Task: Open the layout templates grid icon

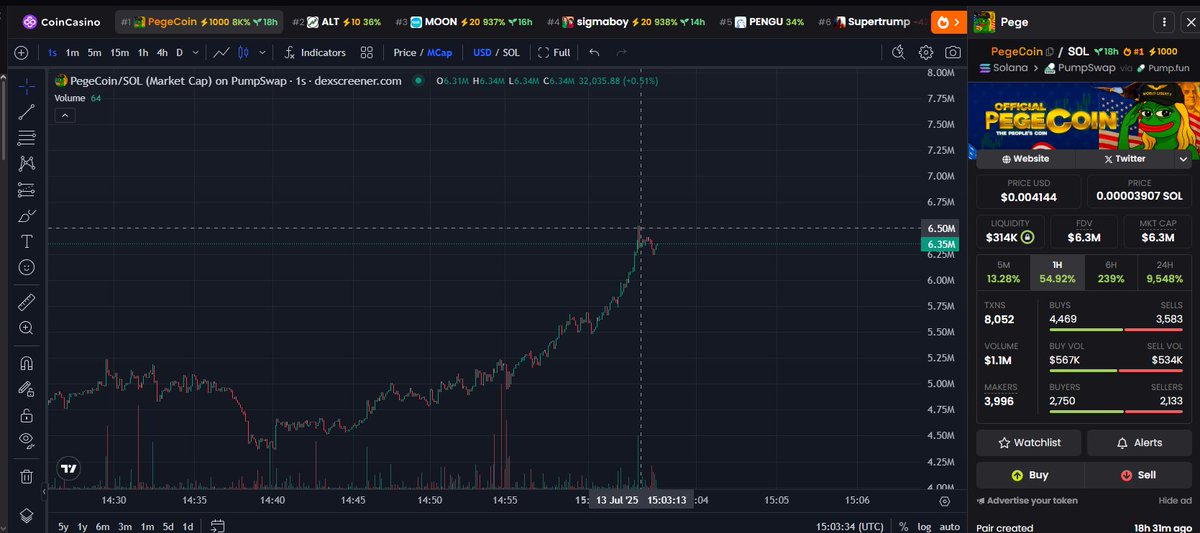Action: 367,52
